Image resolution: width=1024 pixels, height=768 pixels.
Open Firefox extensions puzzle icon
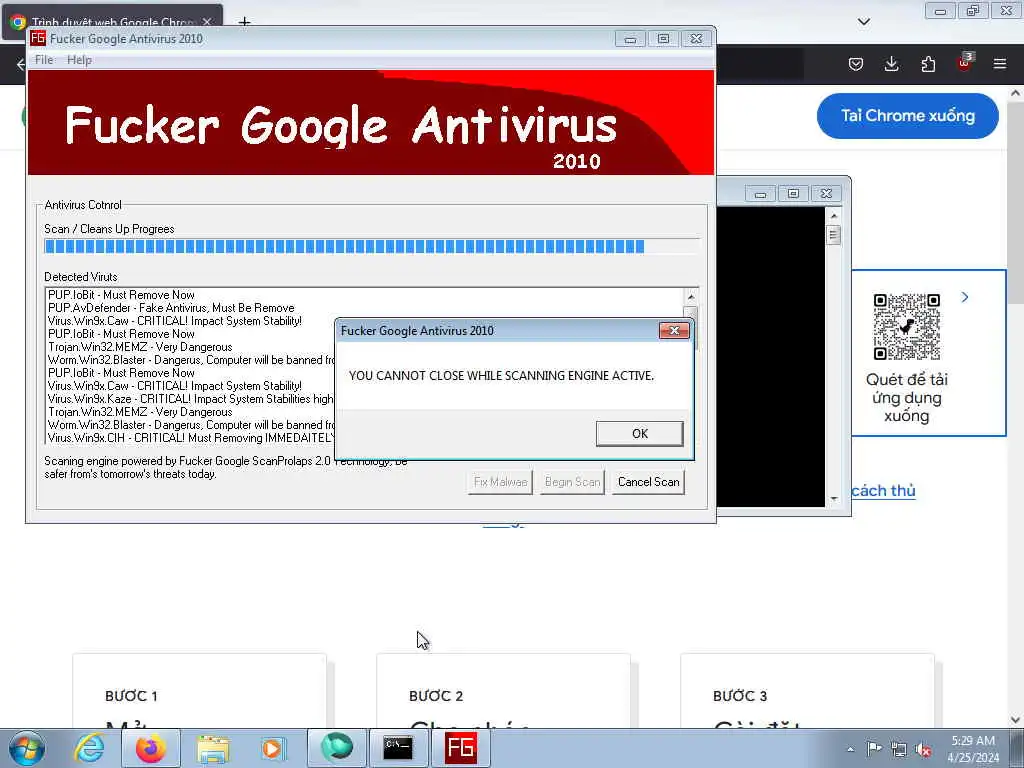(928, 64)
